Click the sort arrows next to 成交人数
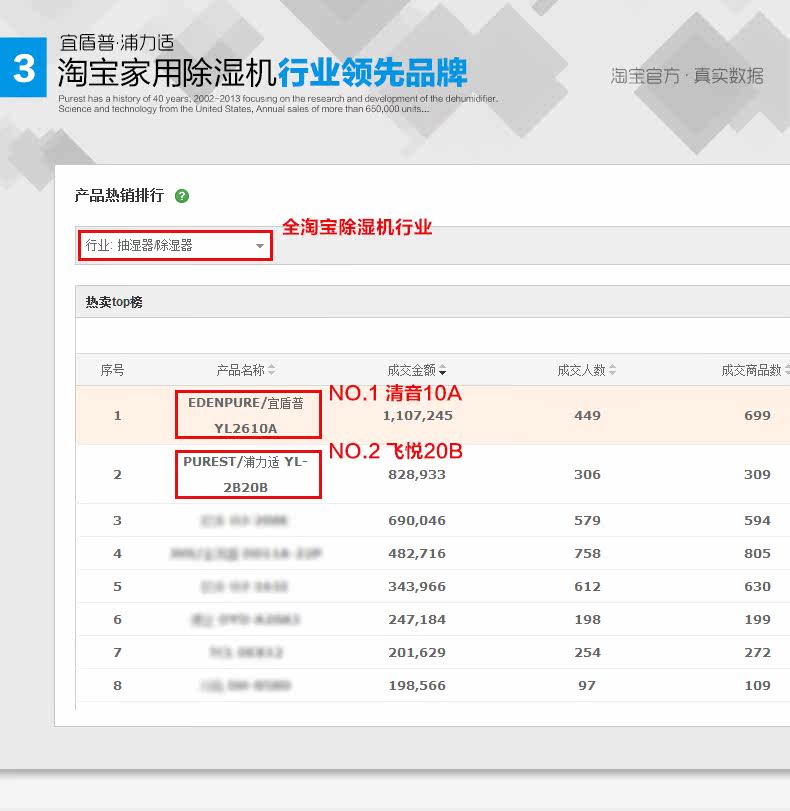Image resolution: width=790 pixels, height=811 pixels. pos(613,371)
